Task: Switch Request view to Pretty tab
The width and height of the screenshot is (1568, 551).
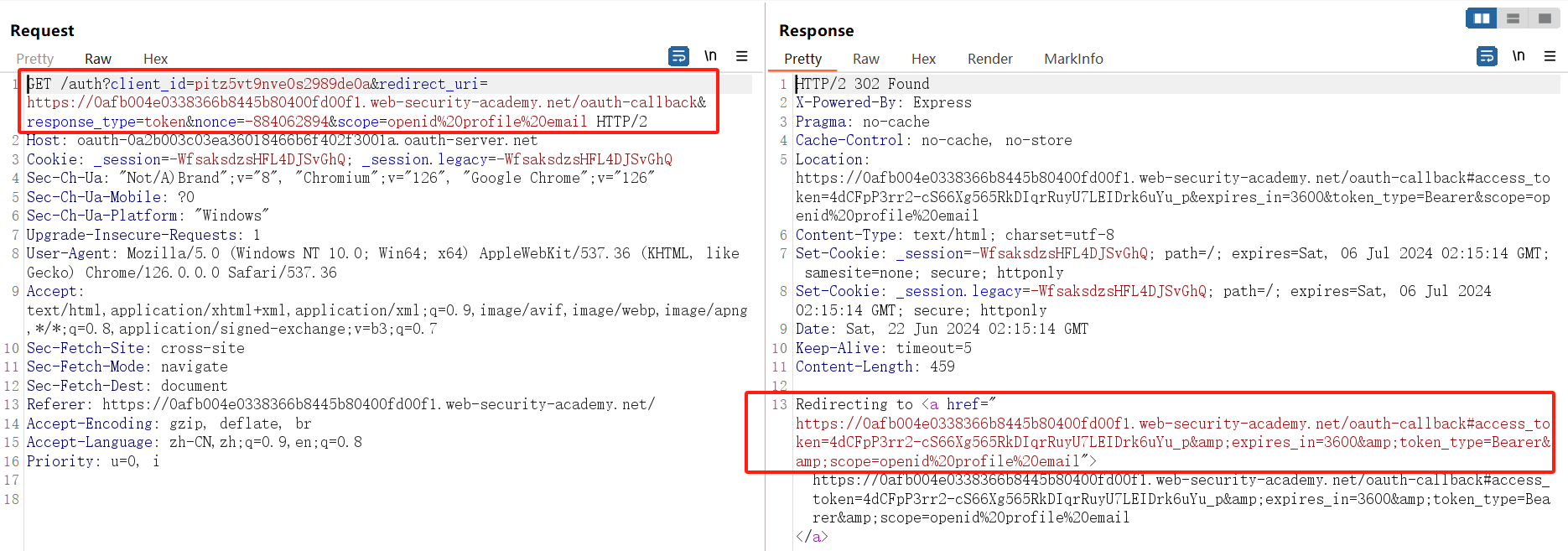Action: (35, 59)
